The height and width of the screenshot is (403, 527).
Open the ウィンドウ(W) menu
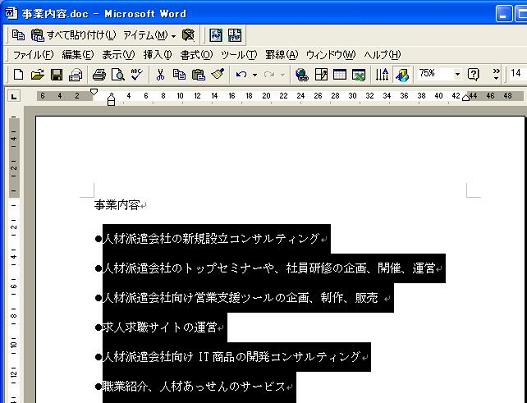click(331, 55)
